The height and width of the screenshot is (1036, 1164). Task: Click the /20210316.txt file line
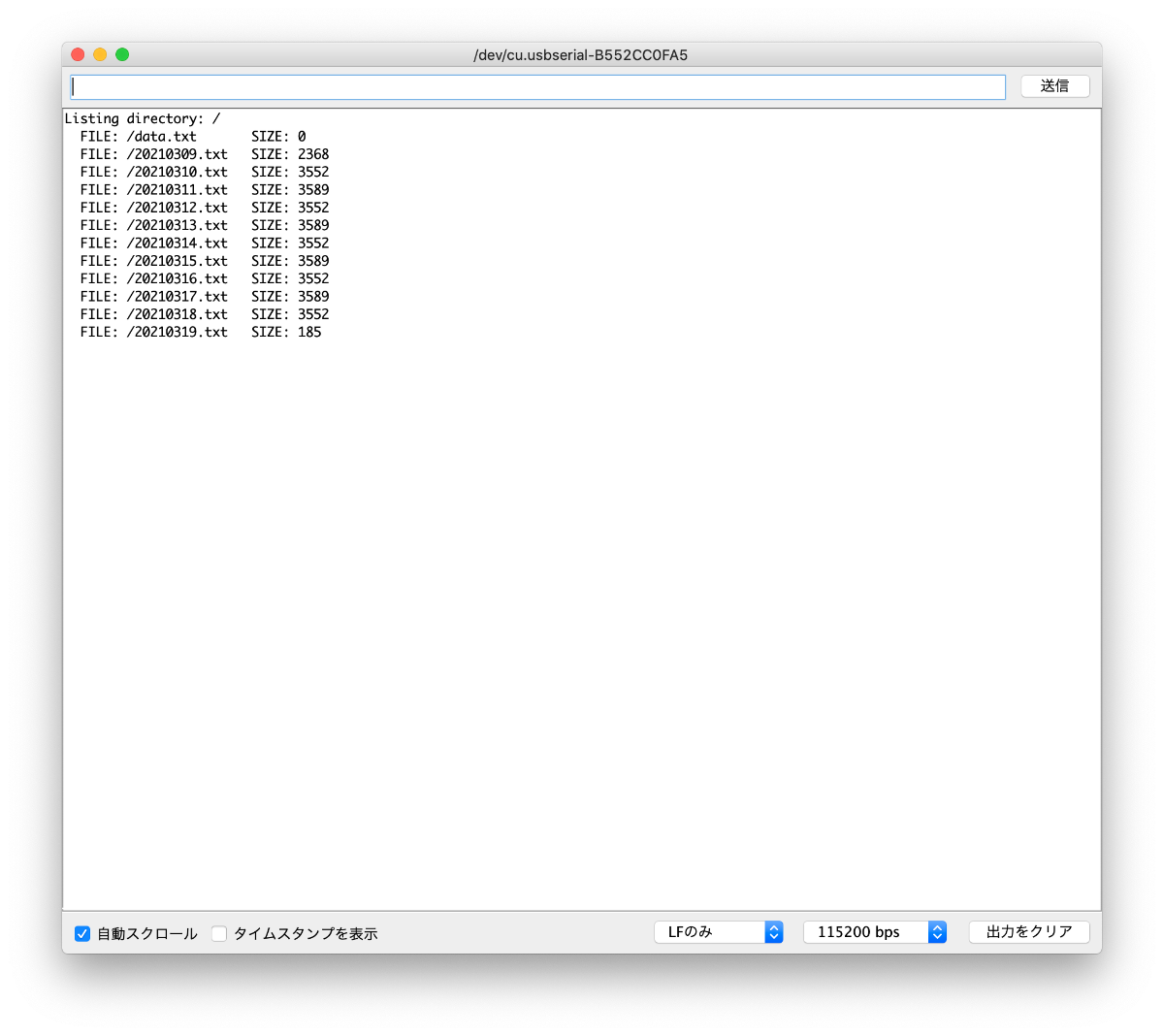tap(205, 278)
